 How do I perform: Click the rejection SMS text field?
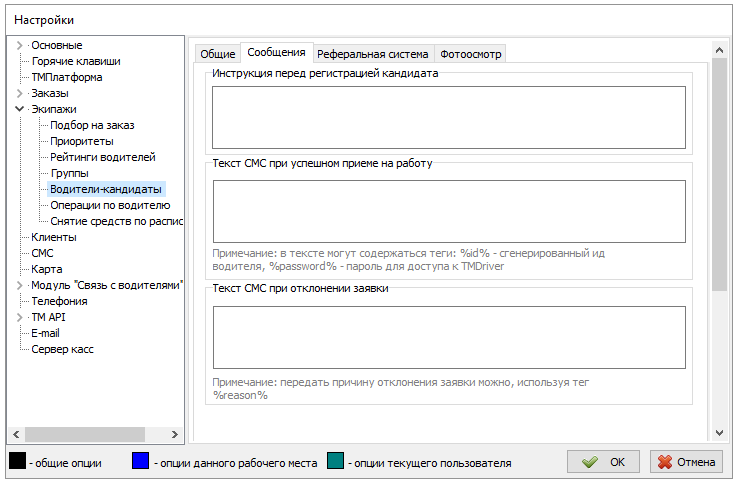448,337
